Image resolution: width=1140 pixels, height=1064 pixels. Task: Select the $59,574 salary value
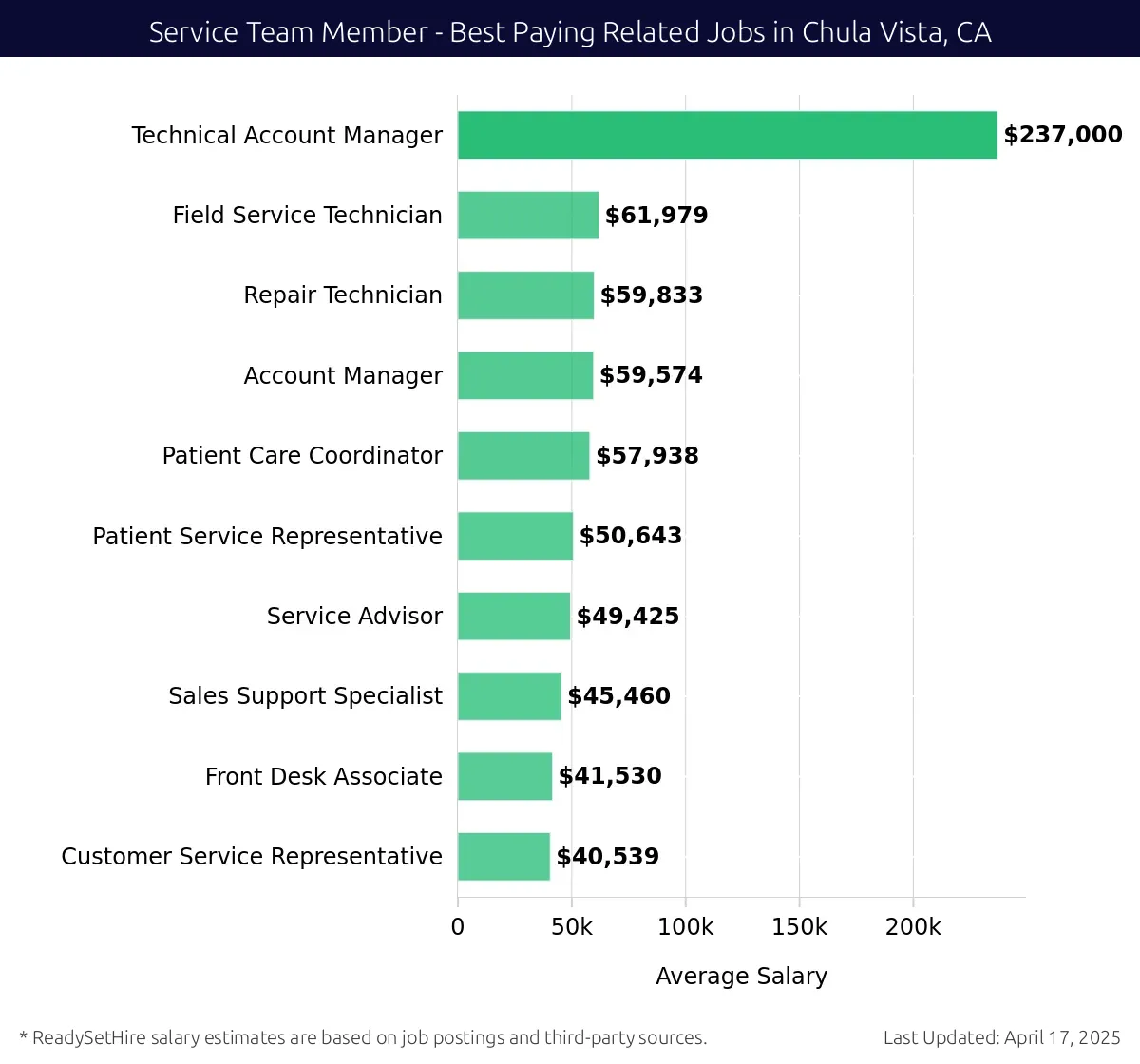click(651, 375)
